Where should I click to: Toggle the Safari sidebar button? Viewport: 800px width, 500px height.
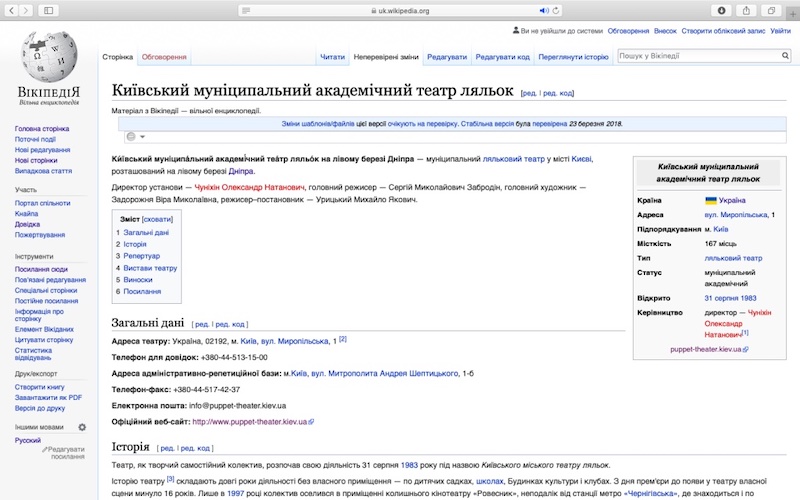pos(48,10)
